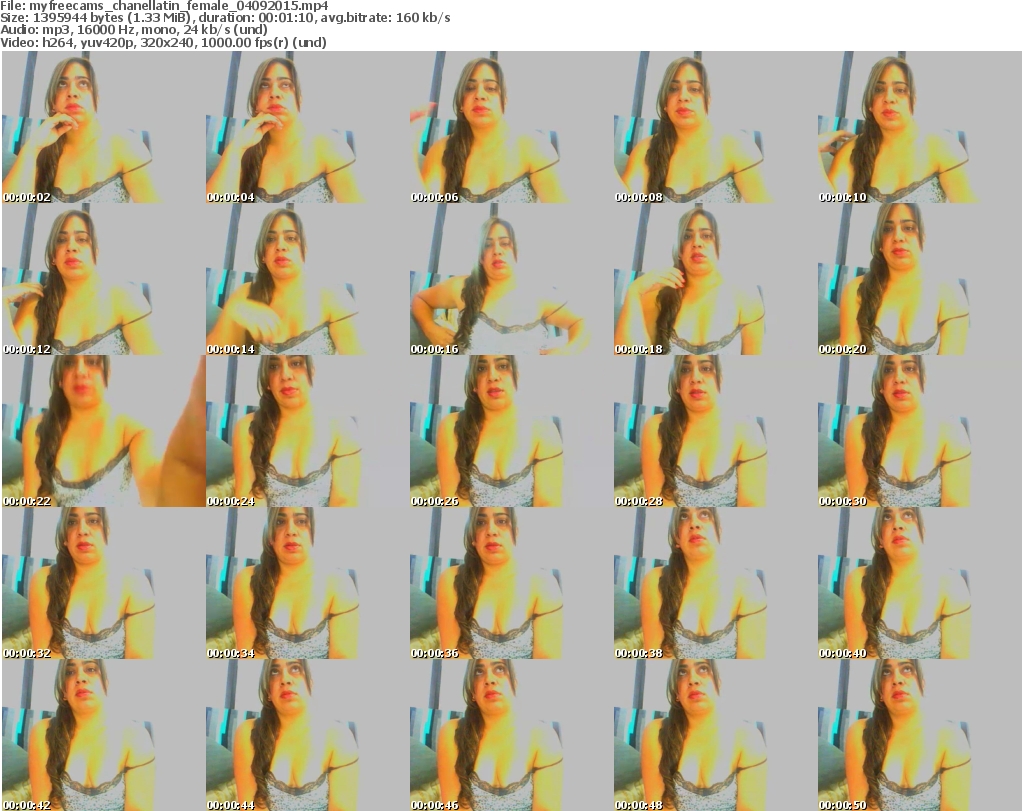This screenshot has width=1024, height=811.
Task: View the frame stamped 00:00:44
Action: [x=308, y=735]
